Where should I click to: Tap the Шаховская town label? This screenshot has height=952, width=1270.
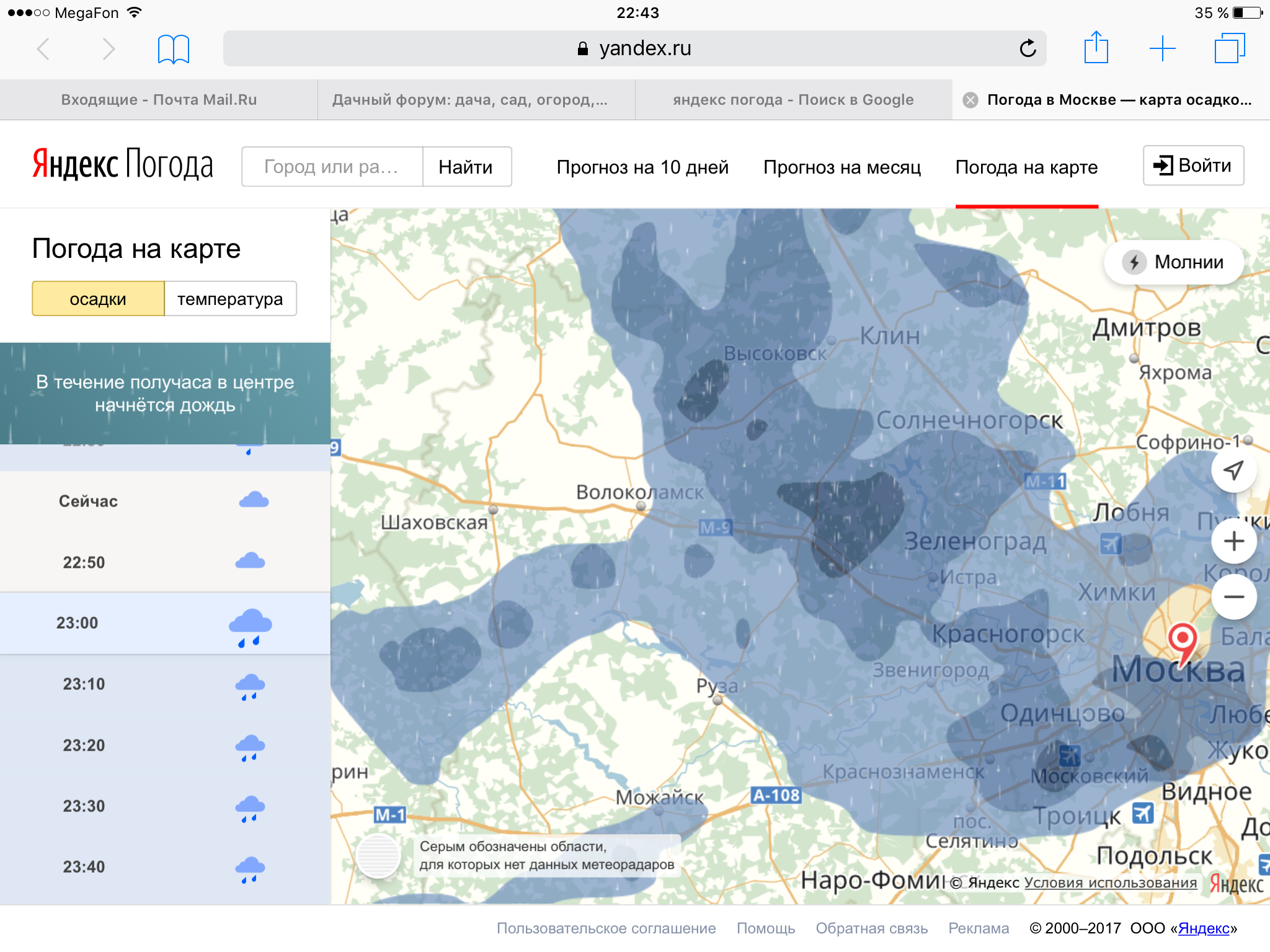(434, 522)
